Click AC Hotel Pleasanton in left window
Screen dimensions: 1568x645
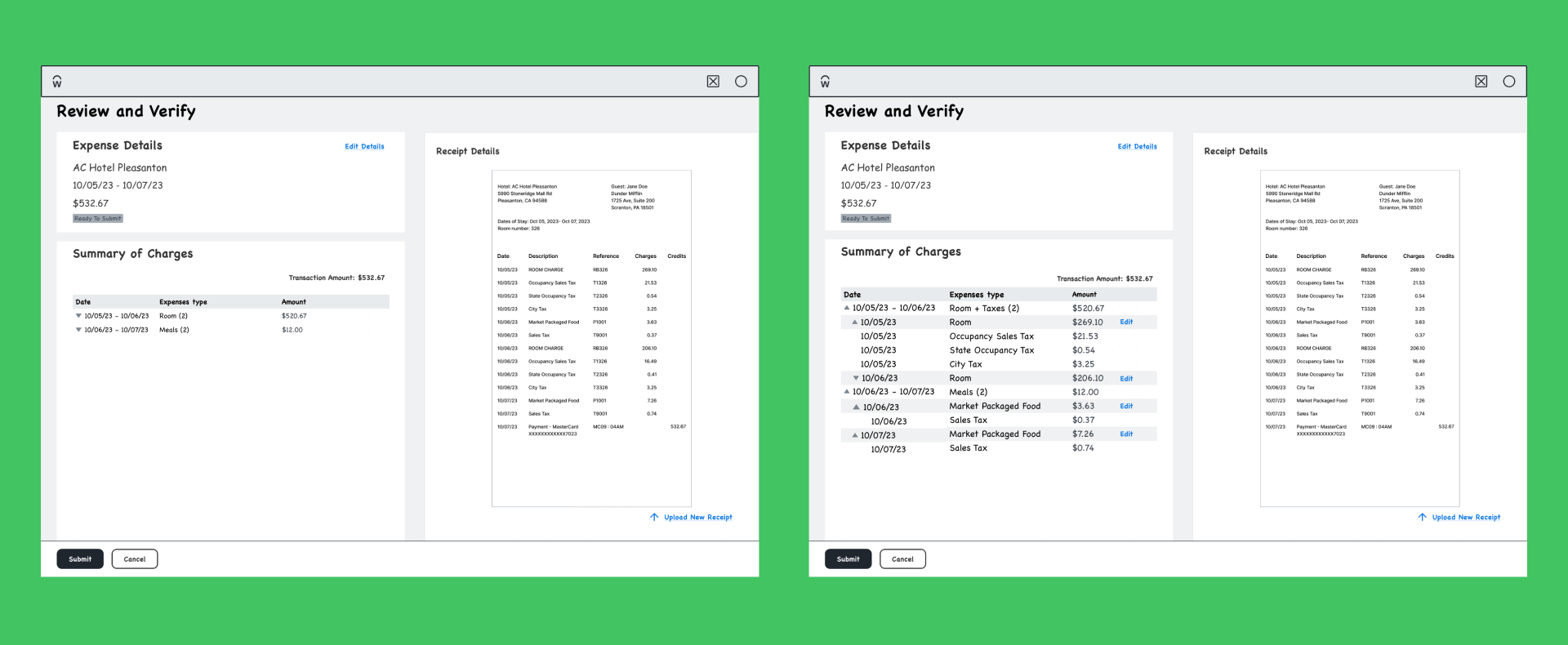click(x=120, y=167)
